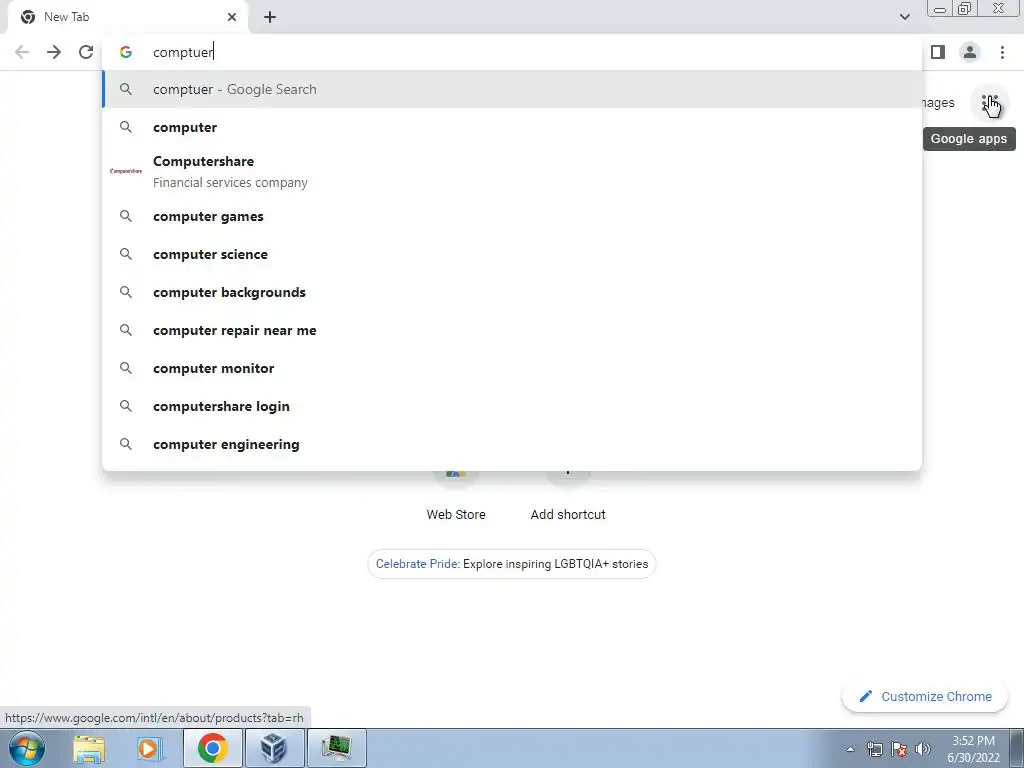Click the Computershare logo icon
The height and width of the screenshot is (768, 1024).
126,171
